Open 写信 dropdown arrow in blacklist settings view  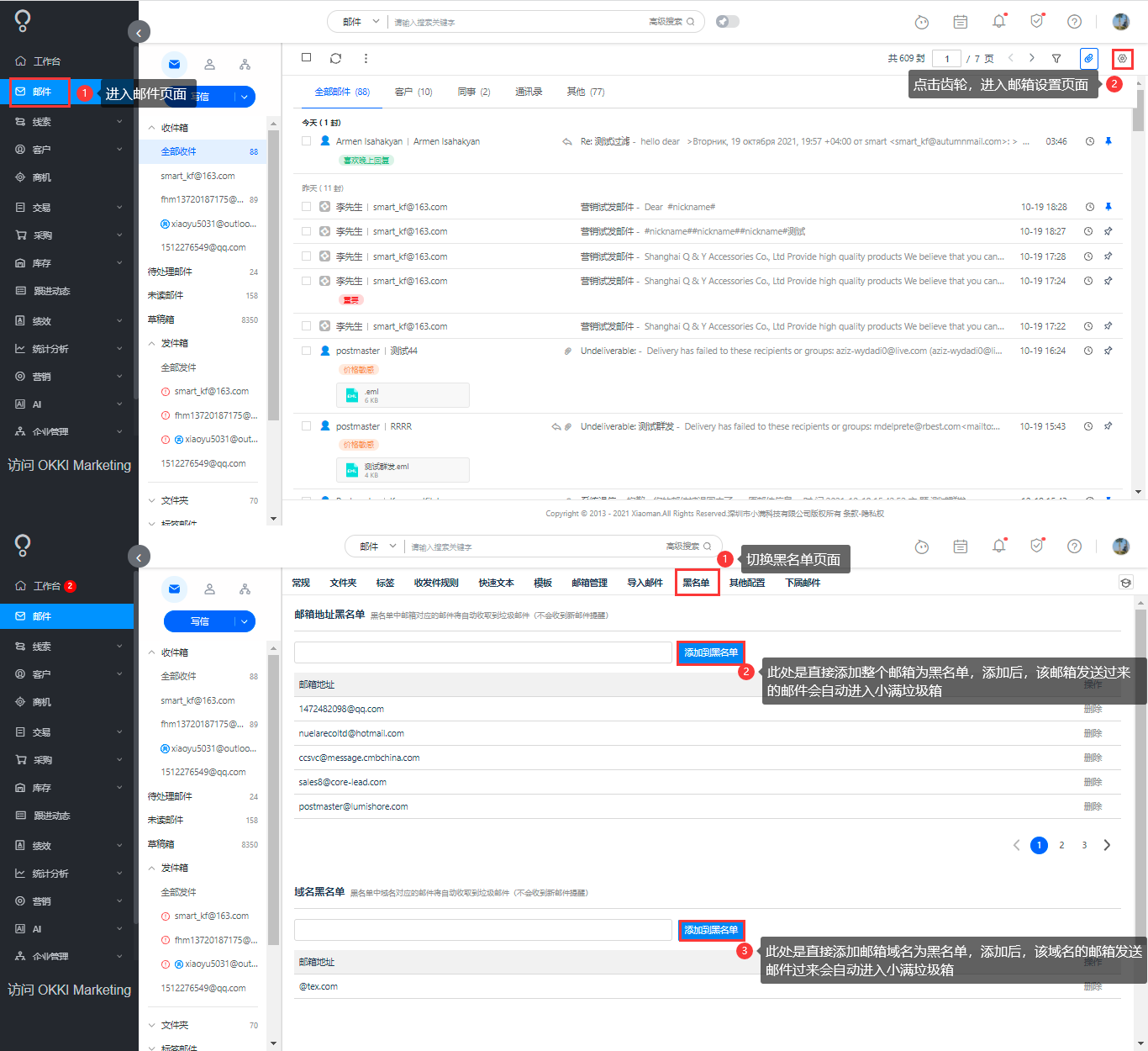[245, 621]
